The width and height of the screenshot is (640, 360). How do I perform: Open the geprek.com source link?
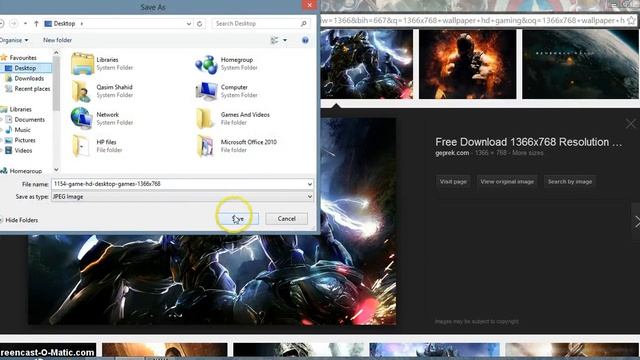point(452,153)
